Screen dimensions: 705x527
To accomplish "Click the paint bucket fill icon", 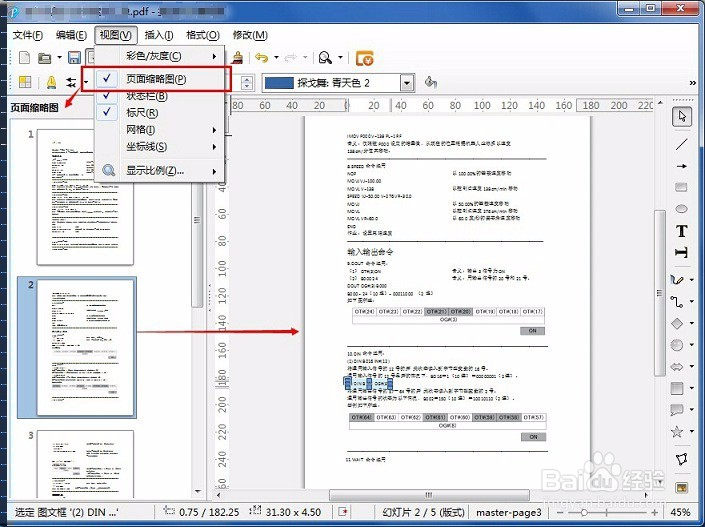I will coord(431,82).
